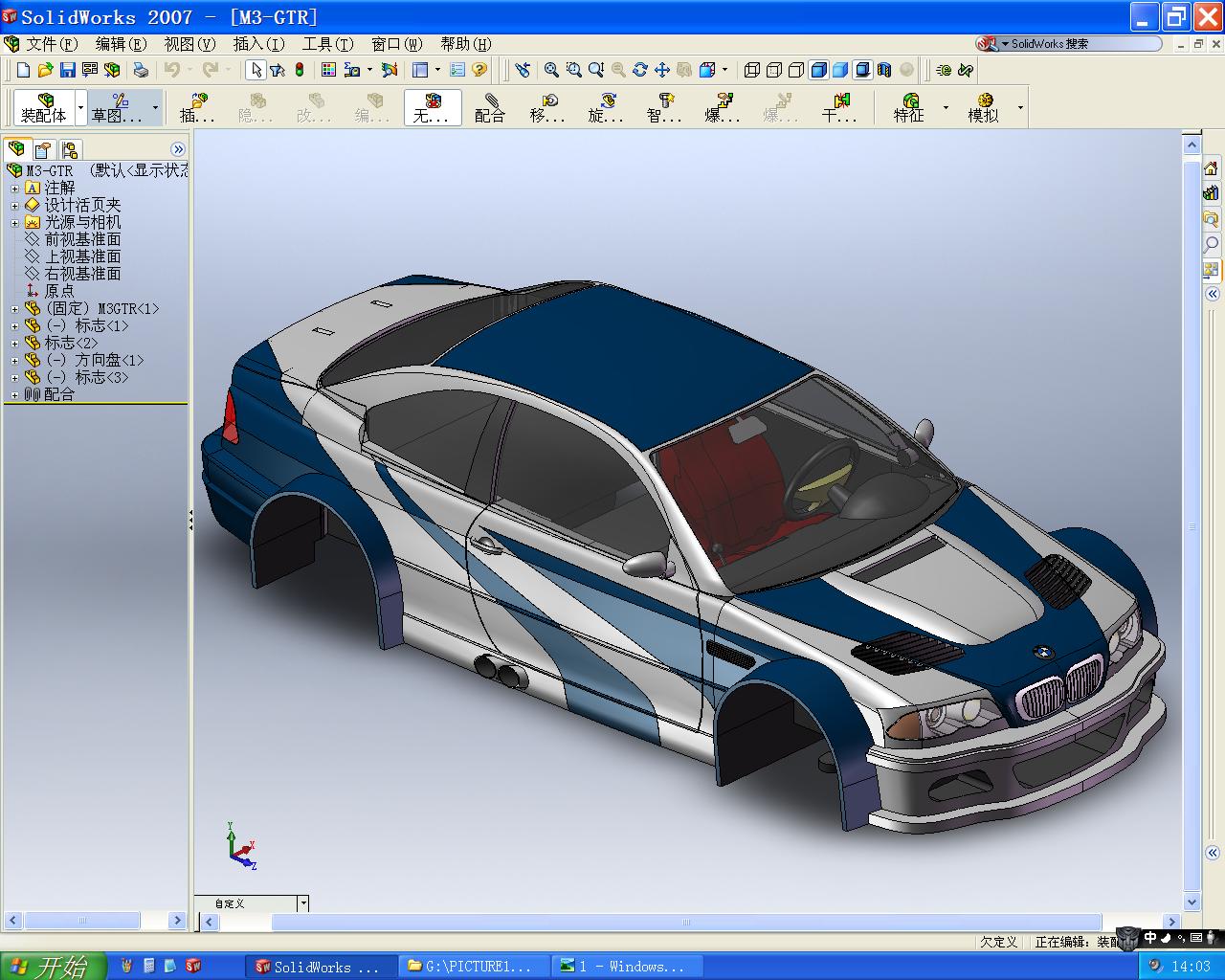Click the Mate (配合) paperclip tool

[x=490, y=107]
